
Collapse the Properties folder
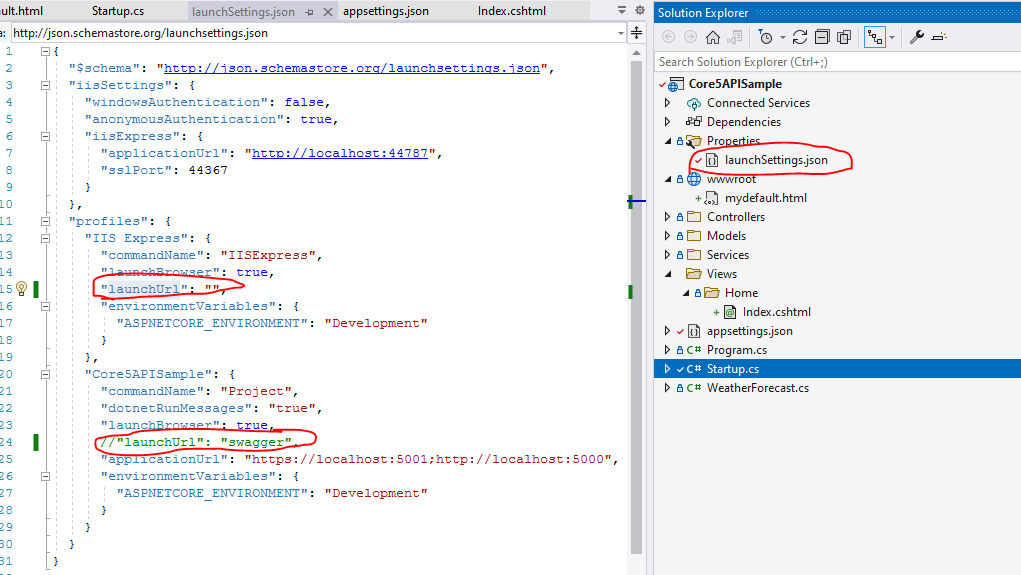point(667,141)
